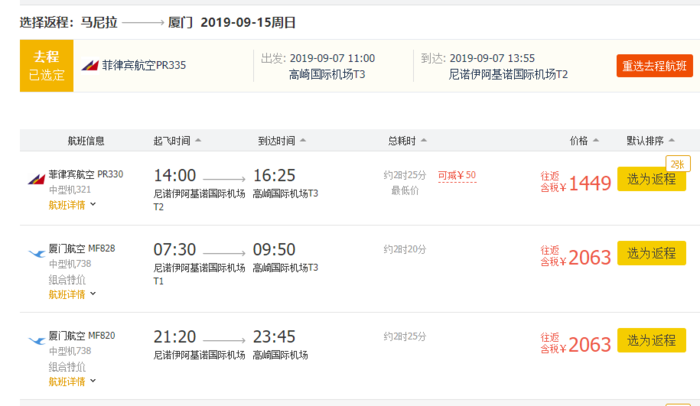Click the ¥1449 price for PR330
This screenshot has height=406, width=700.
pos(589,183)
